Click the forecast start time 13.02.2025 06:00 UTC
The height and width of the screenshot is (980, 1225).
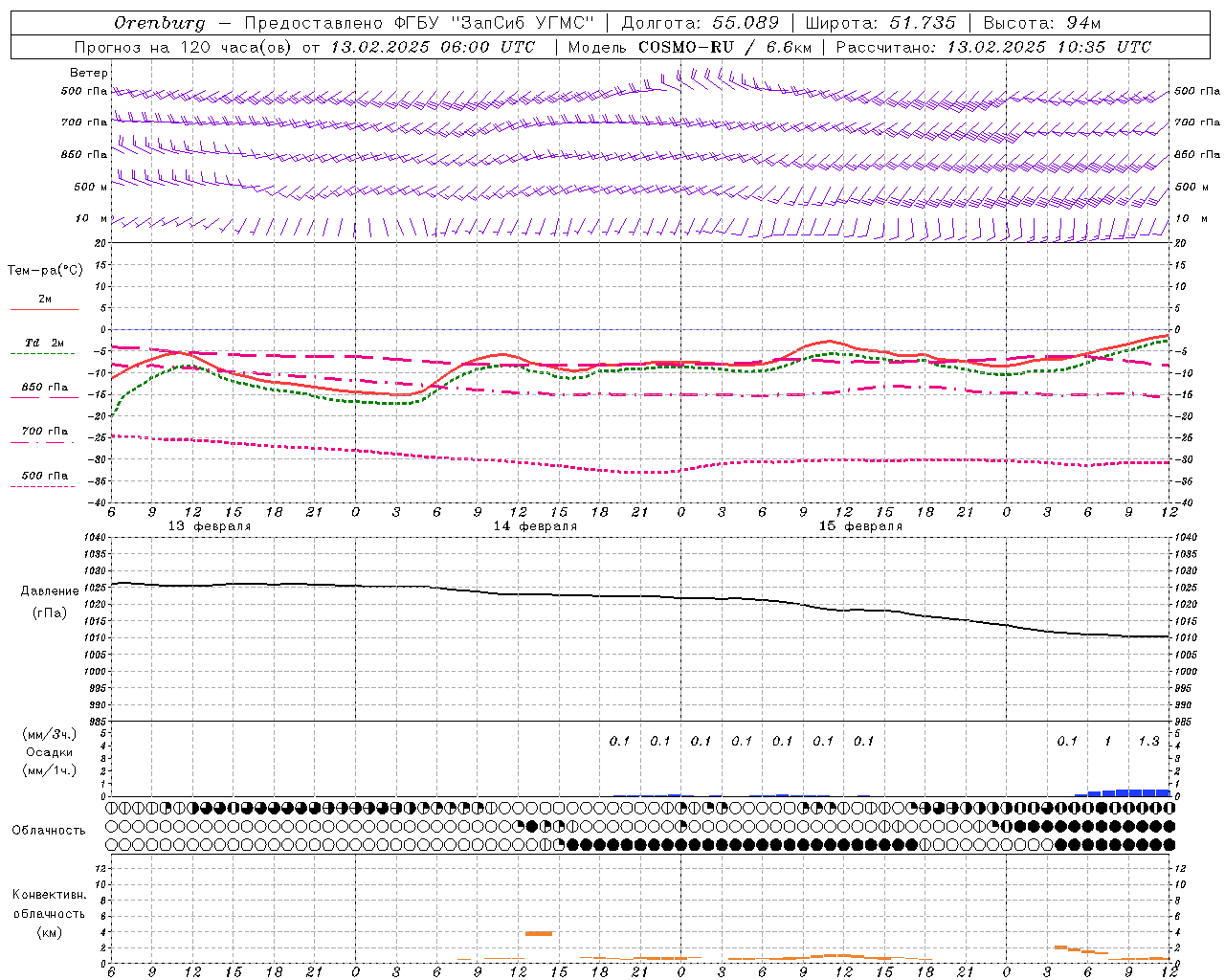tap(433, 47)
